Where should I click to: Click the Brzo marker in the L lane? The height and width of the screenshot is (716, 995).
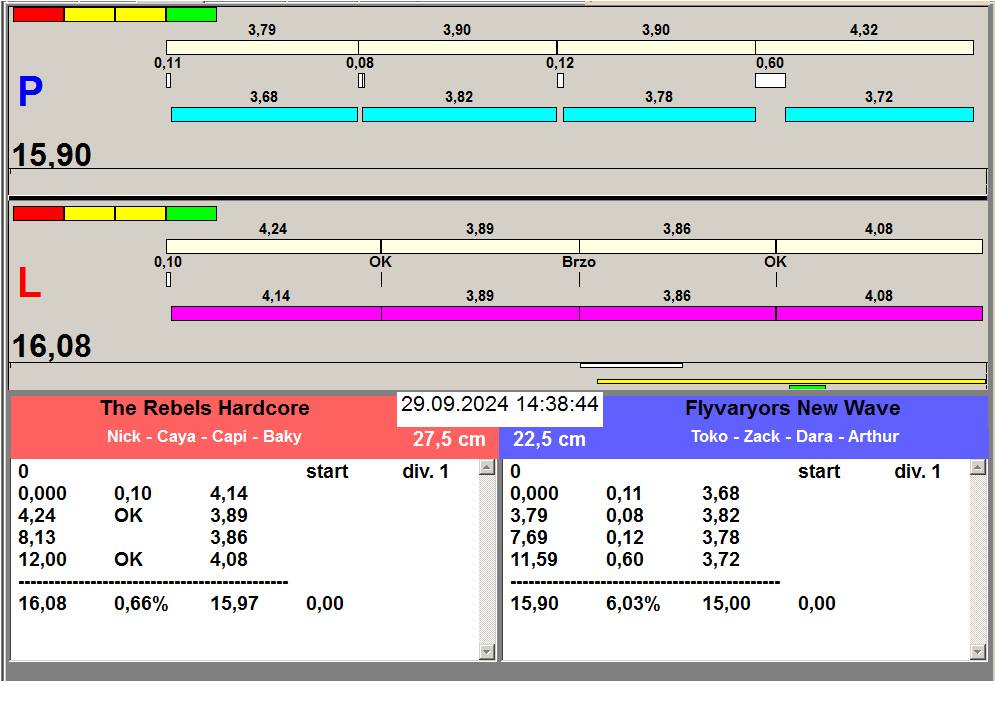click(579, 262)
